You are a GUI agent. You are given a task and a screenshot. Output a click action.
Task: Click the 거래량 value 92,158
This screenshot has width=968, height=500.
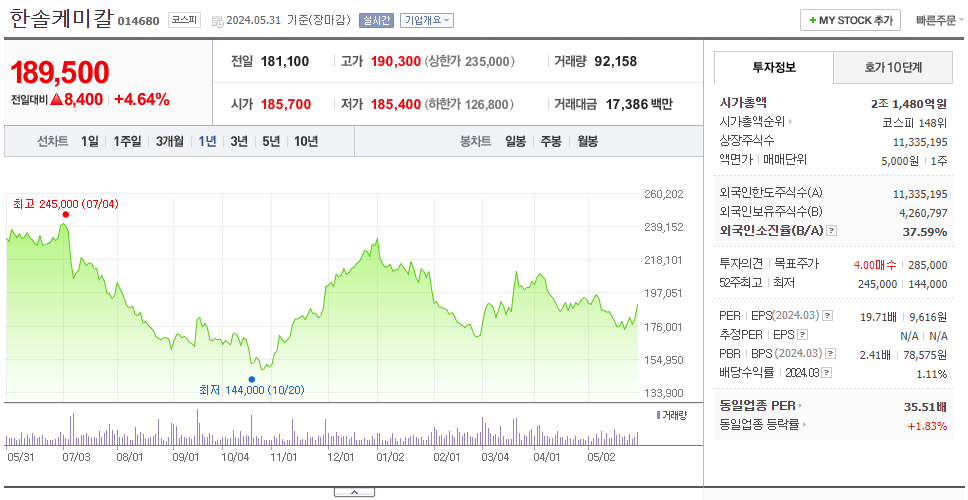[615, 61]
